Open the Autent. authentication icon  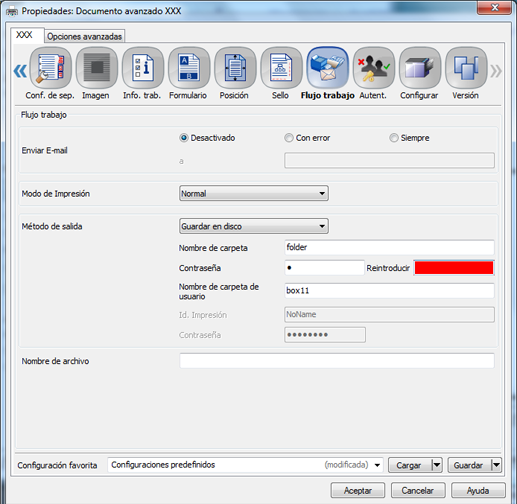tap(374, 68)
